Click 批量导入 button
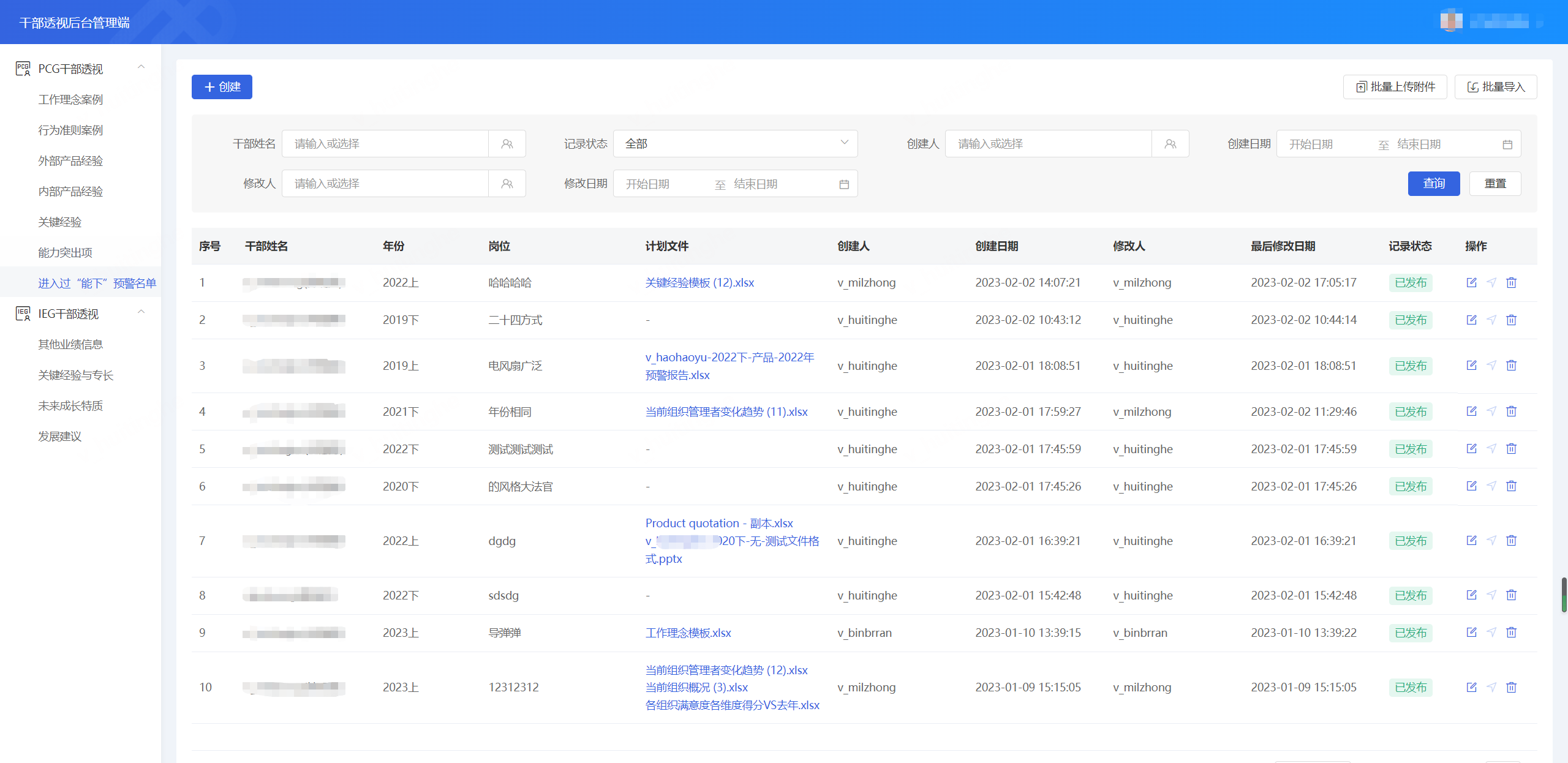This screenshot has height=763, width=1568. point(1496,87)
